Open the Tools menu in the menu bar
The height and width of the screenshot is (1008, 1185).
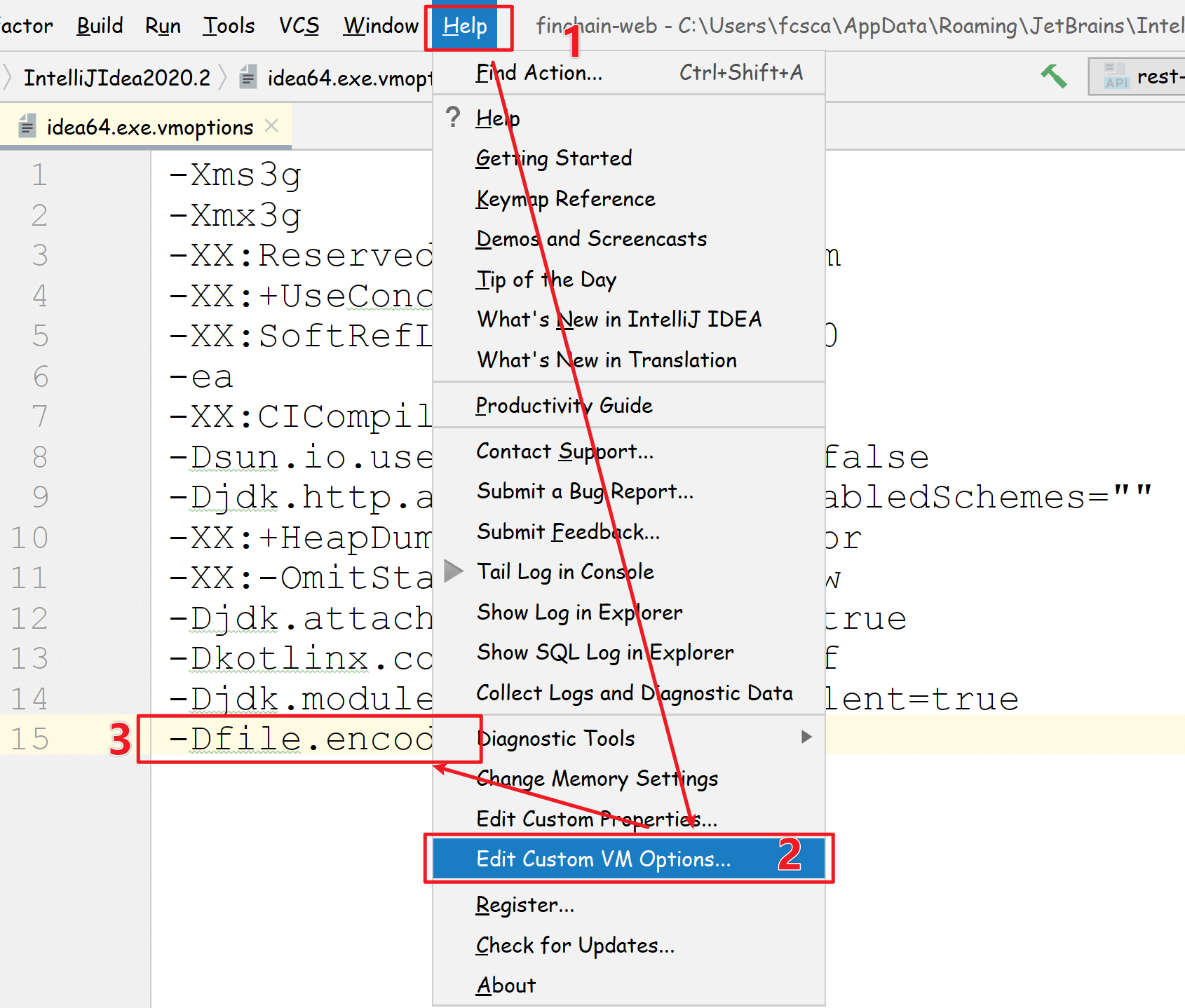pyautogui.click(x=229, y=26)
